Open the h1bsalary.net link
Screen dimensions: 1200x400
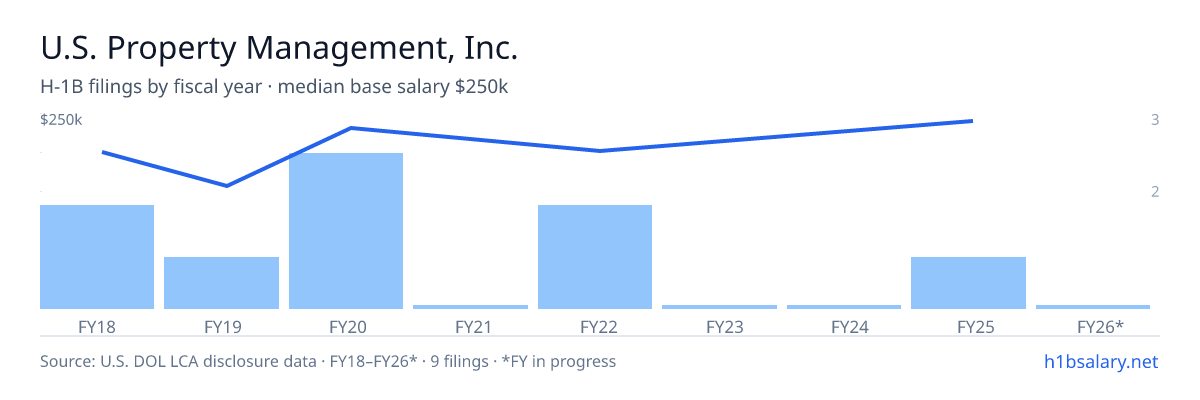[1100, 362]
